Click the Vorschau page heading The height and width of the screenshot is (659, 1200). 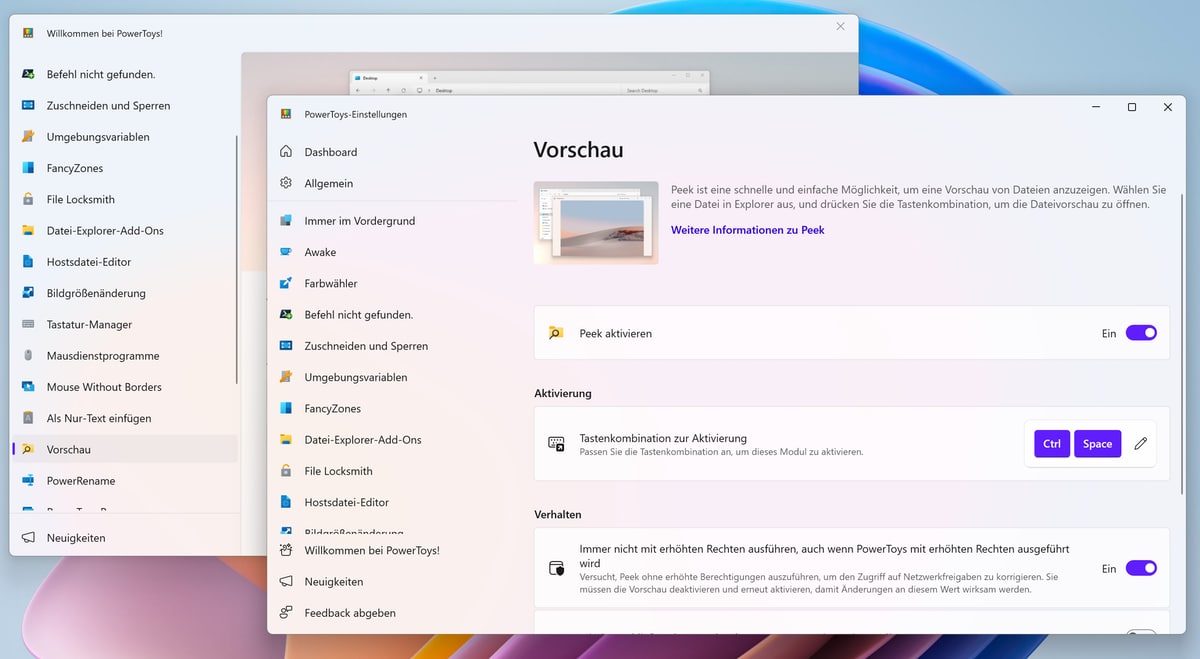pos(578,150)
